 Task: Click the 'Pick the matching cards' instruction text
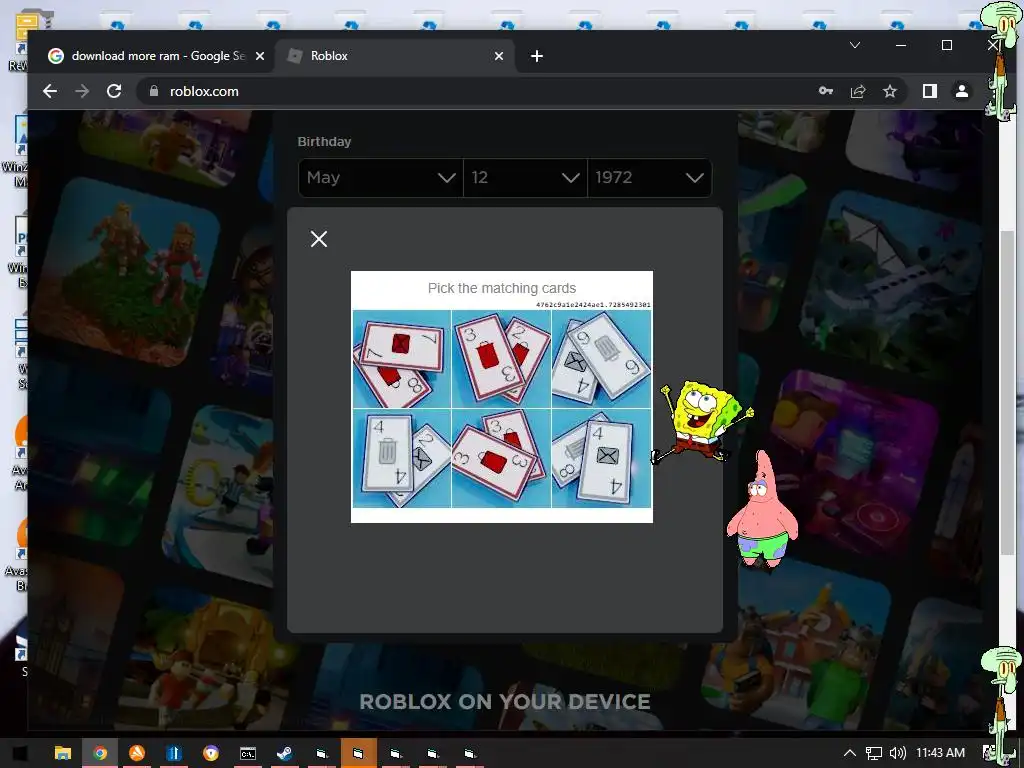pyautogui.click(x=502, y=288)
